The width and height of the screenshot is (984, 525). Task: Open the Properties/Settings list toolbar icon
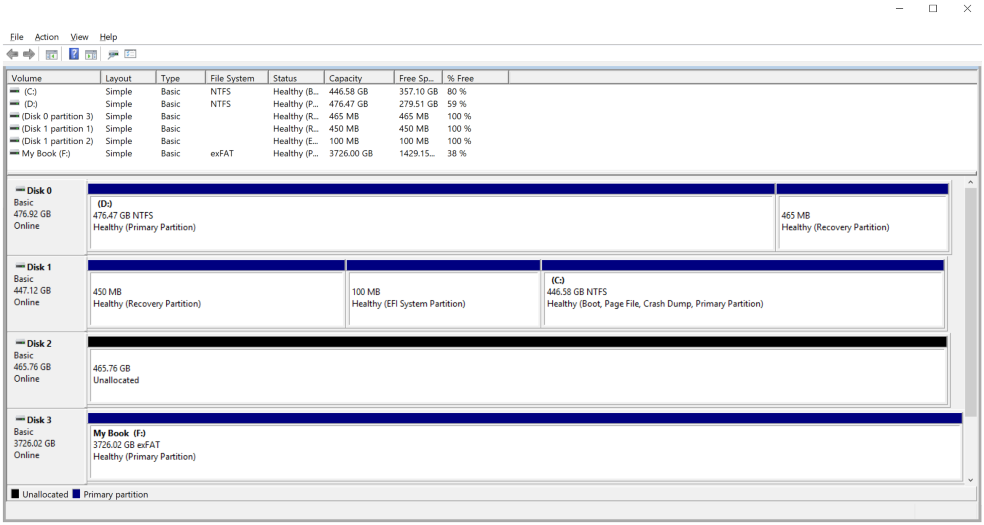(x=130, y=53)
